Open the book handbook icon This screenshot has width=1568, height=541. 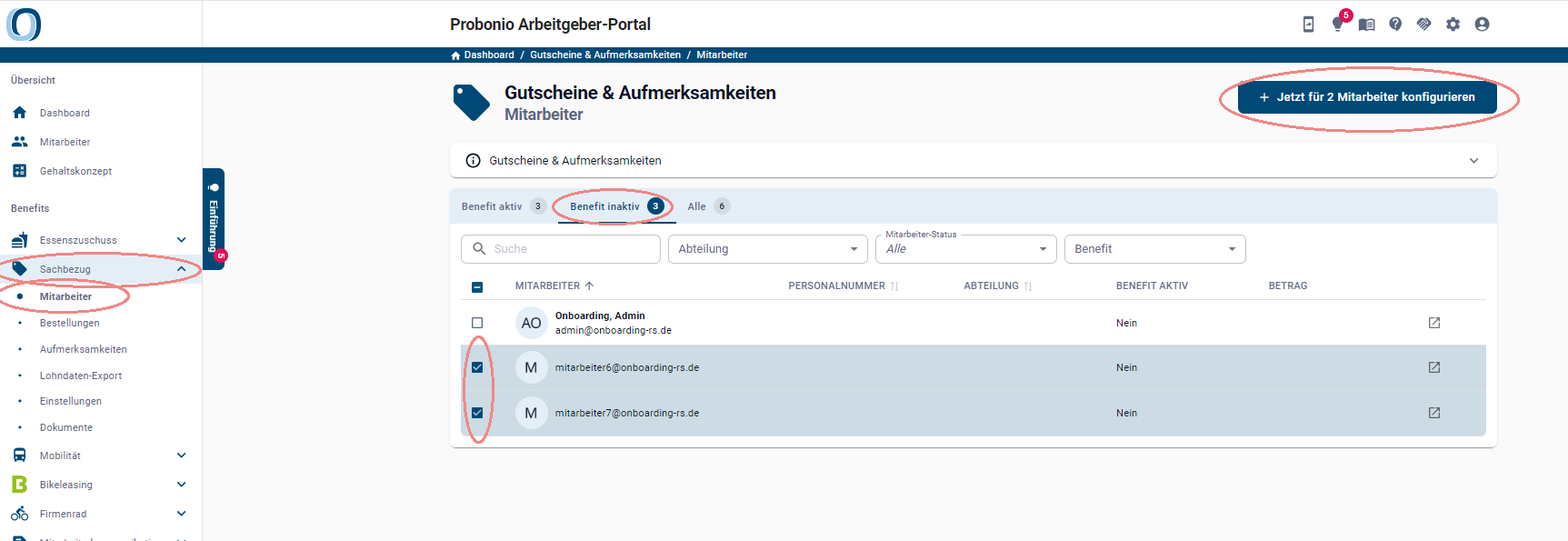1366,25
